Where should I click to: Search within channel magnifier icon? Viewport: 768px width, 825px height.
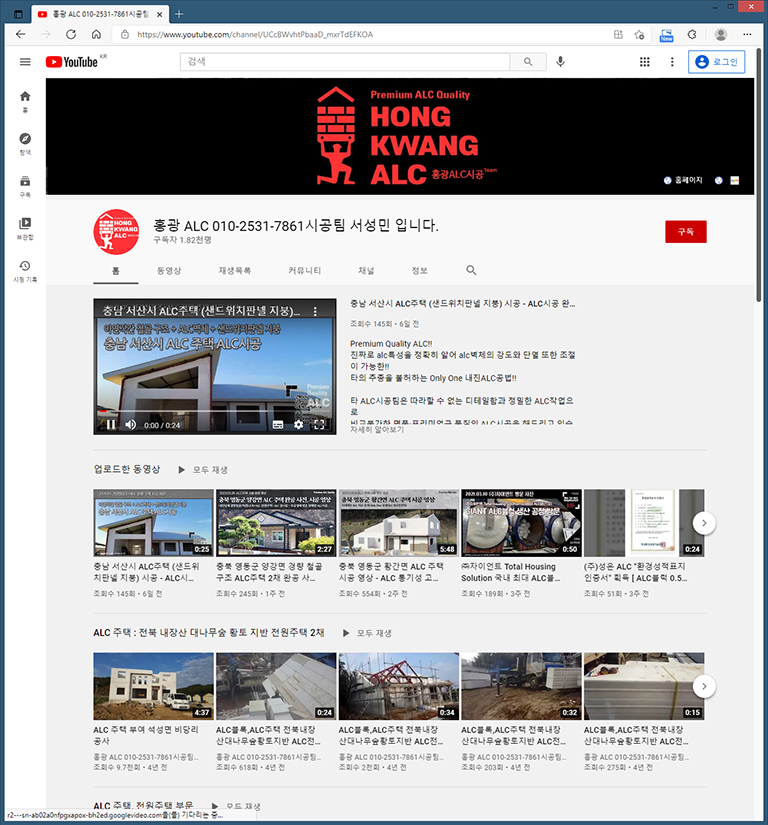coord(471,270)
